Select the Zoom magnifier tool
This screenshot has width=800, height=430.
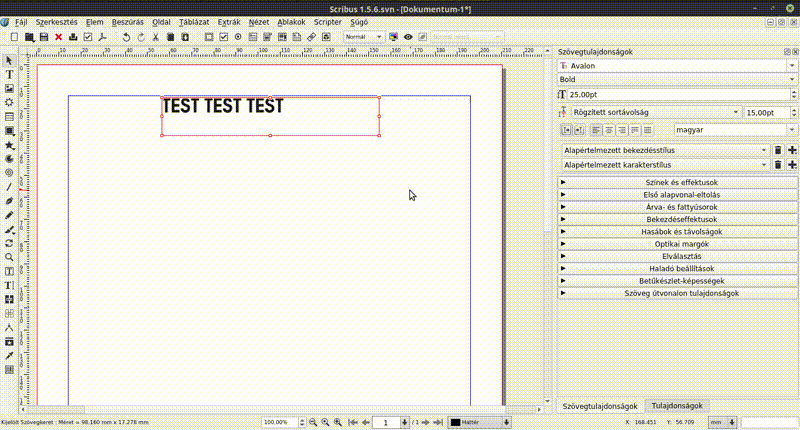click(10, 257)
